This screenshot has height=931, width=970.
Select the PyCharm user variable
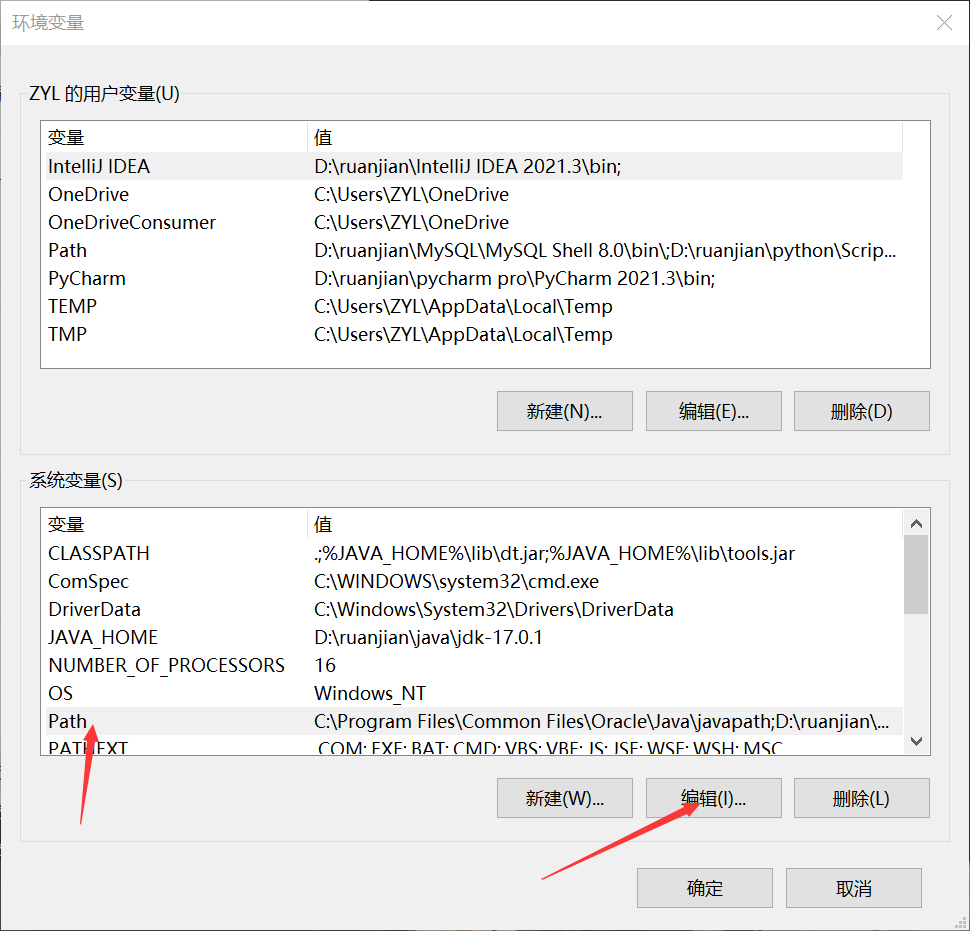click(x=87, y=279)
